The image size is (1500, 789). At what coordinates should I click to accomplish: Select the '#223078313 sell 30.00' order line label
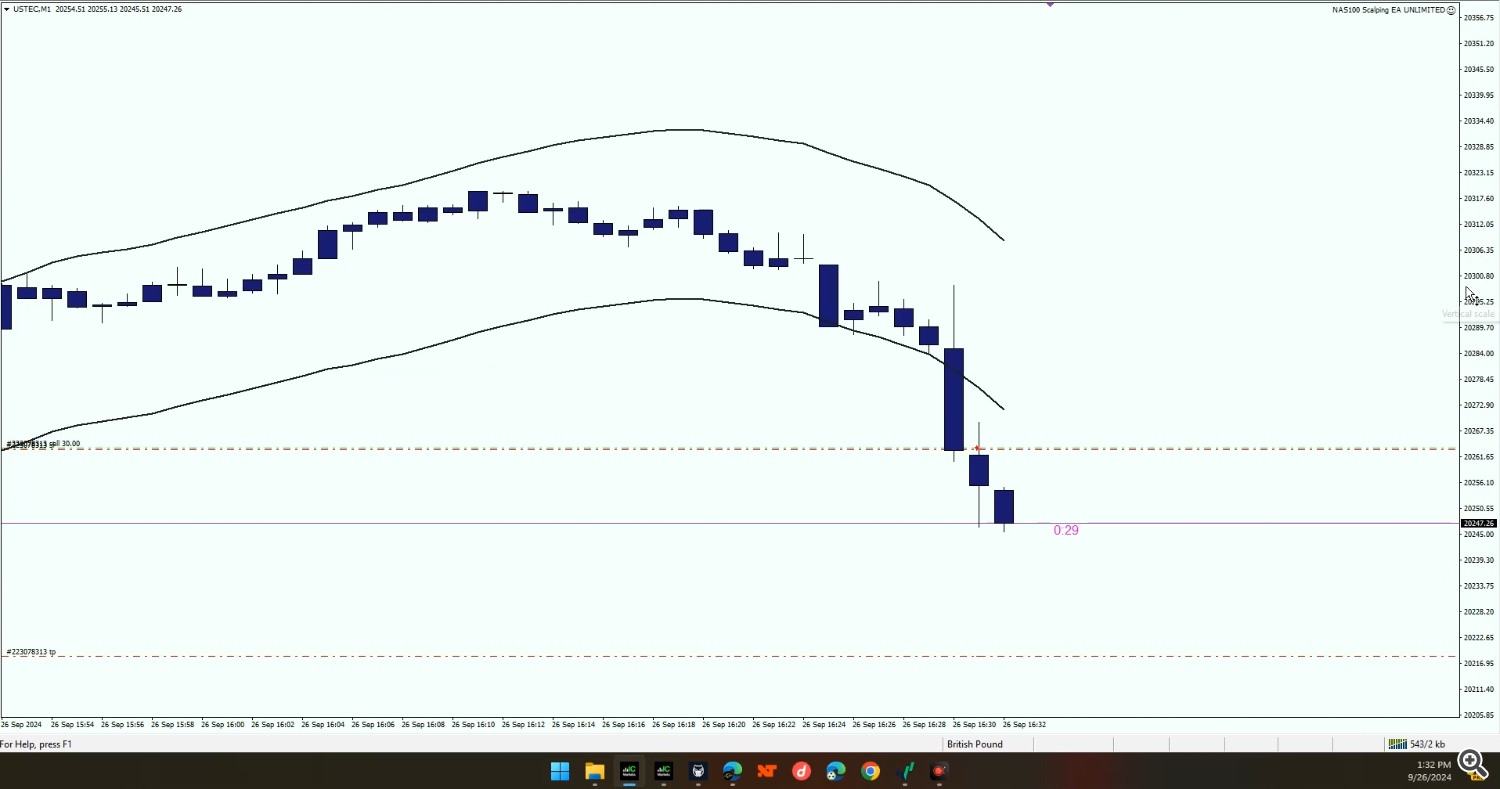click(x=43, y=443)
